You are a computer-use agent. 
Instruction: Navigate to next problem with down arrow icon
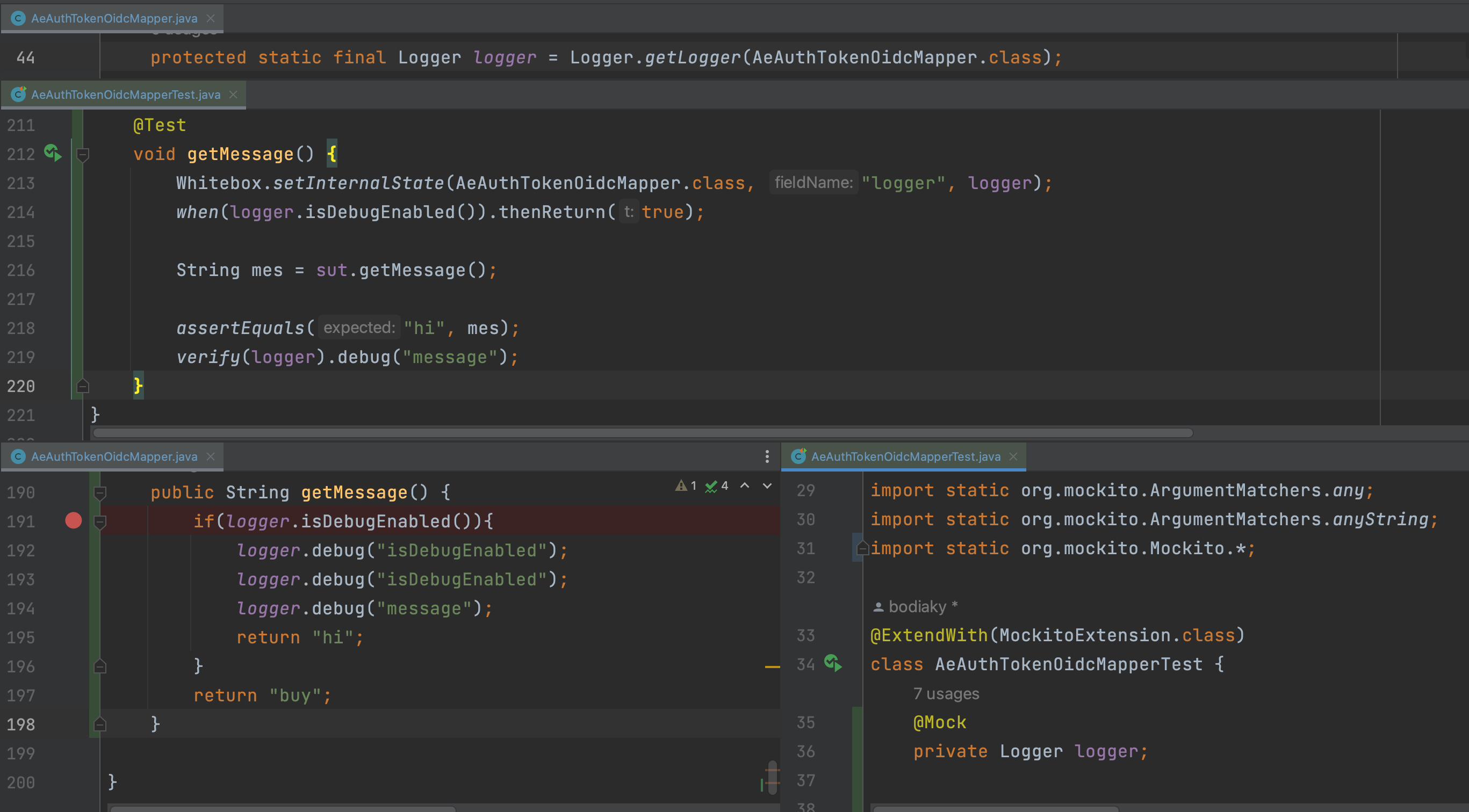[x=766, y=485]
